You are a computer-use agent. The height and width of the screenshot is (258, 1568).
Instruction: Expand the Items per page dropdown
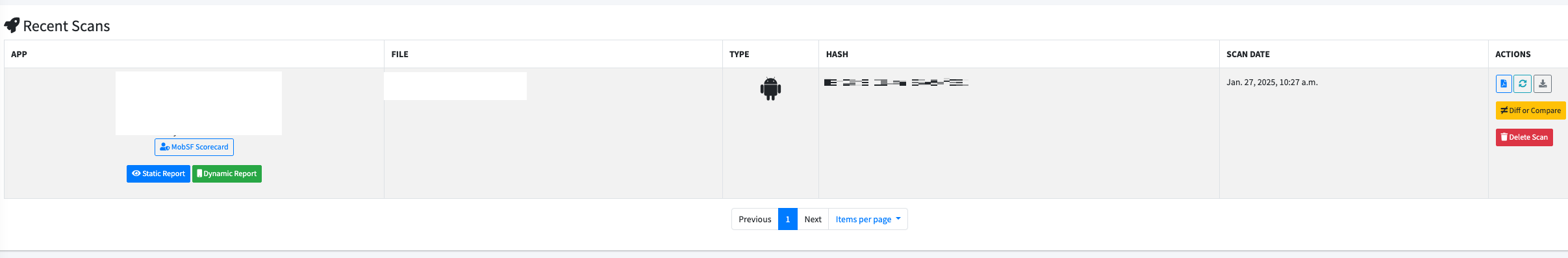[868, 219]
